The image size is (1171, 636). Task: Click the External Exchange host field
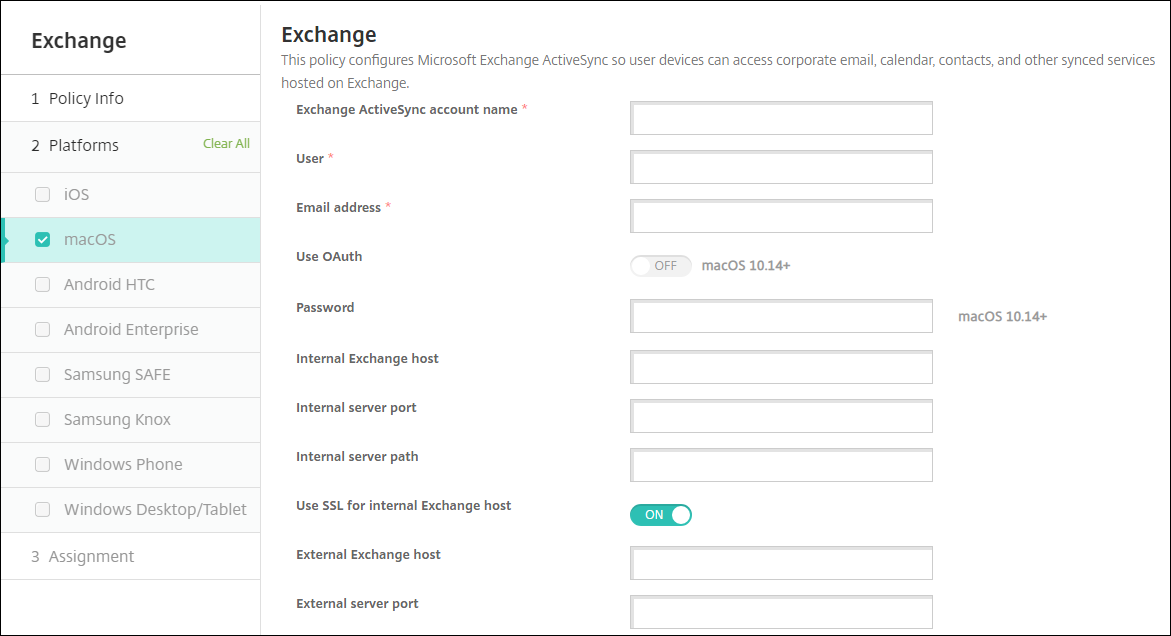(x=781, y=563)
